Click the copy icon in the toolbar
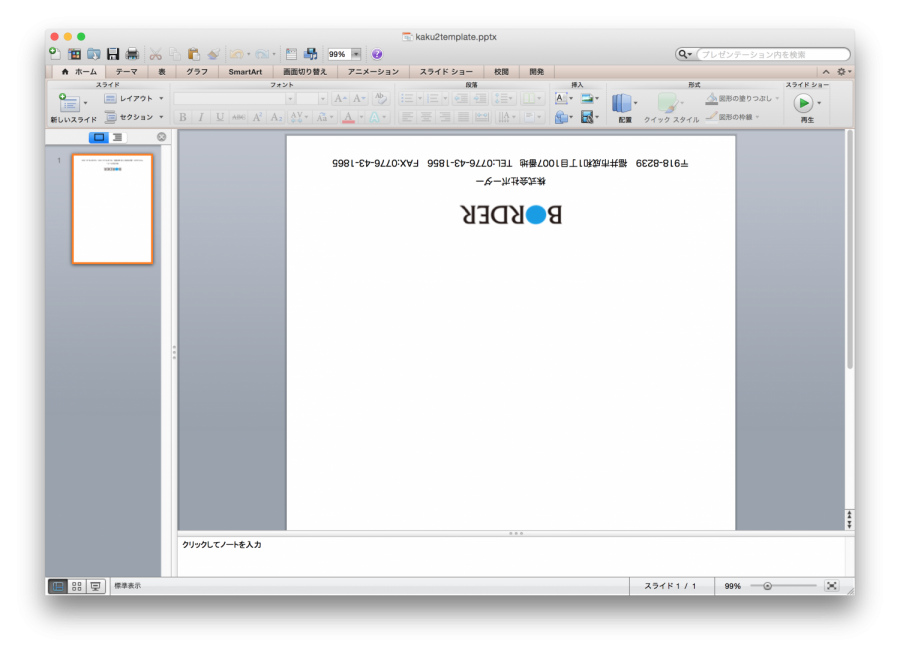 (x=174, y=54)
